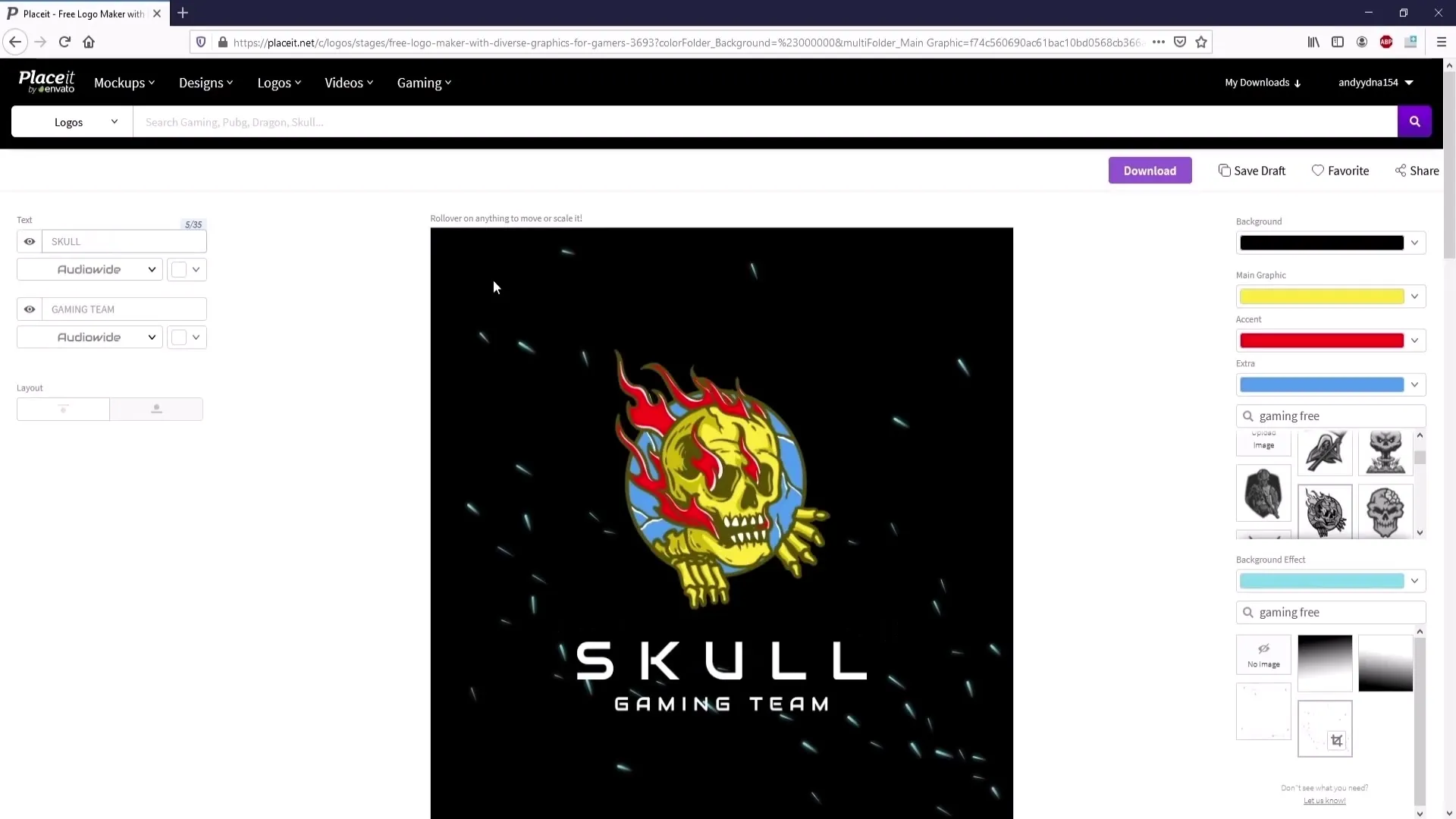Image resolution: width=1456 pixels, height=819 pixels.
Task: Scroll down the graphic thumbnails panel
Action: (x=1421, y=534)
